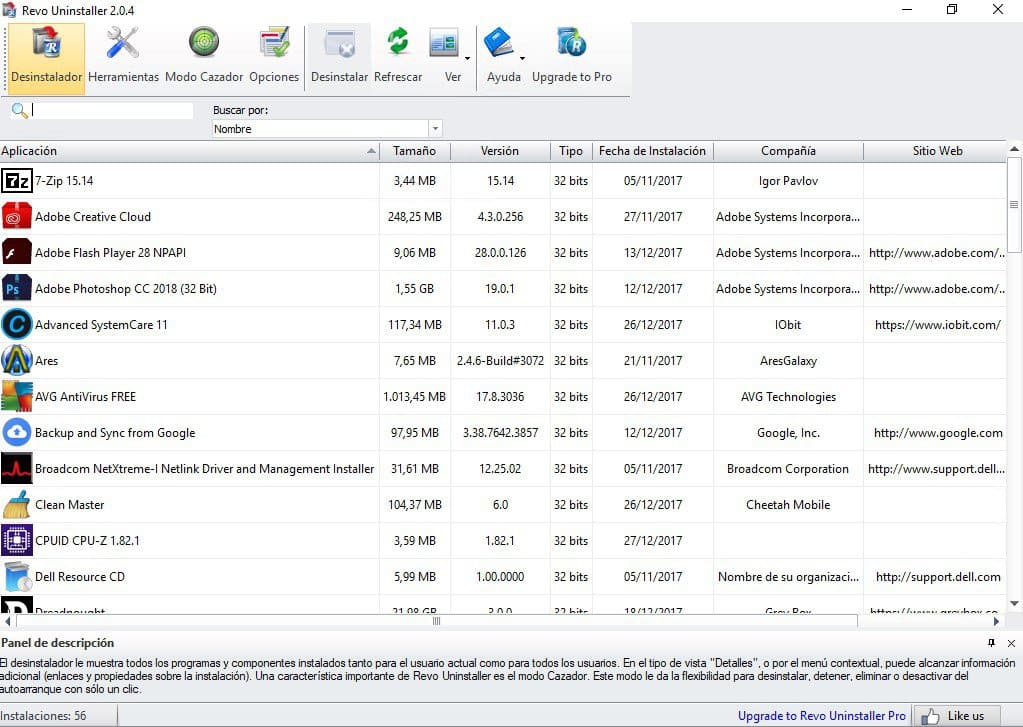Sort by the Versión column header
This screenshot has height=727, width=1023.
coord(500,151)
